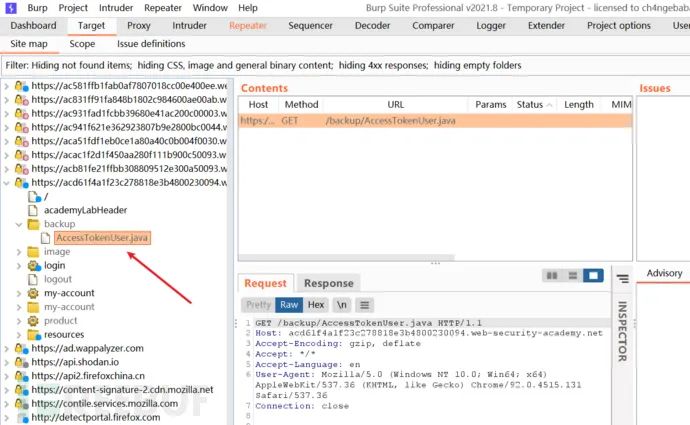Image resolution: width=690 pixels, height=425 pixels.
Task: Open the Window menu
Action: 210,8
